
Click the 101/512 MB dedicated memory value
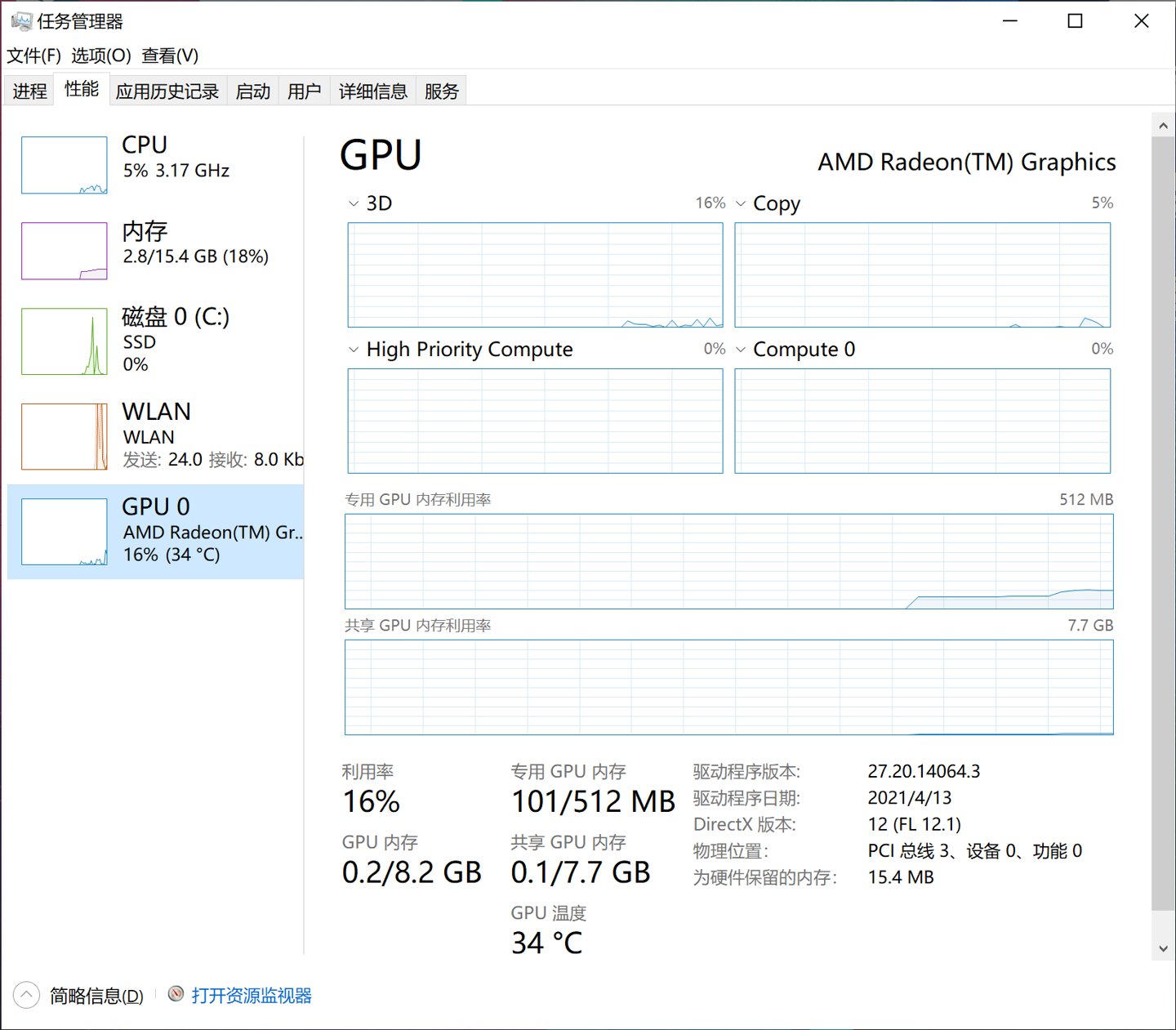coord(593,801)
